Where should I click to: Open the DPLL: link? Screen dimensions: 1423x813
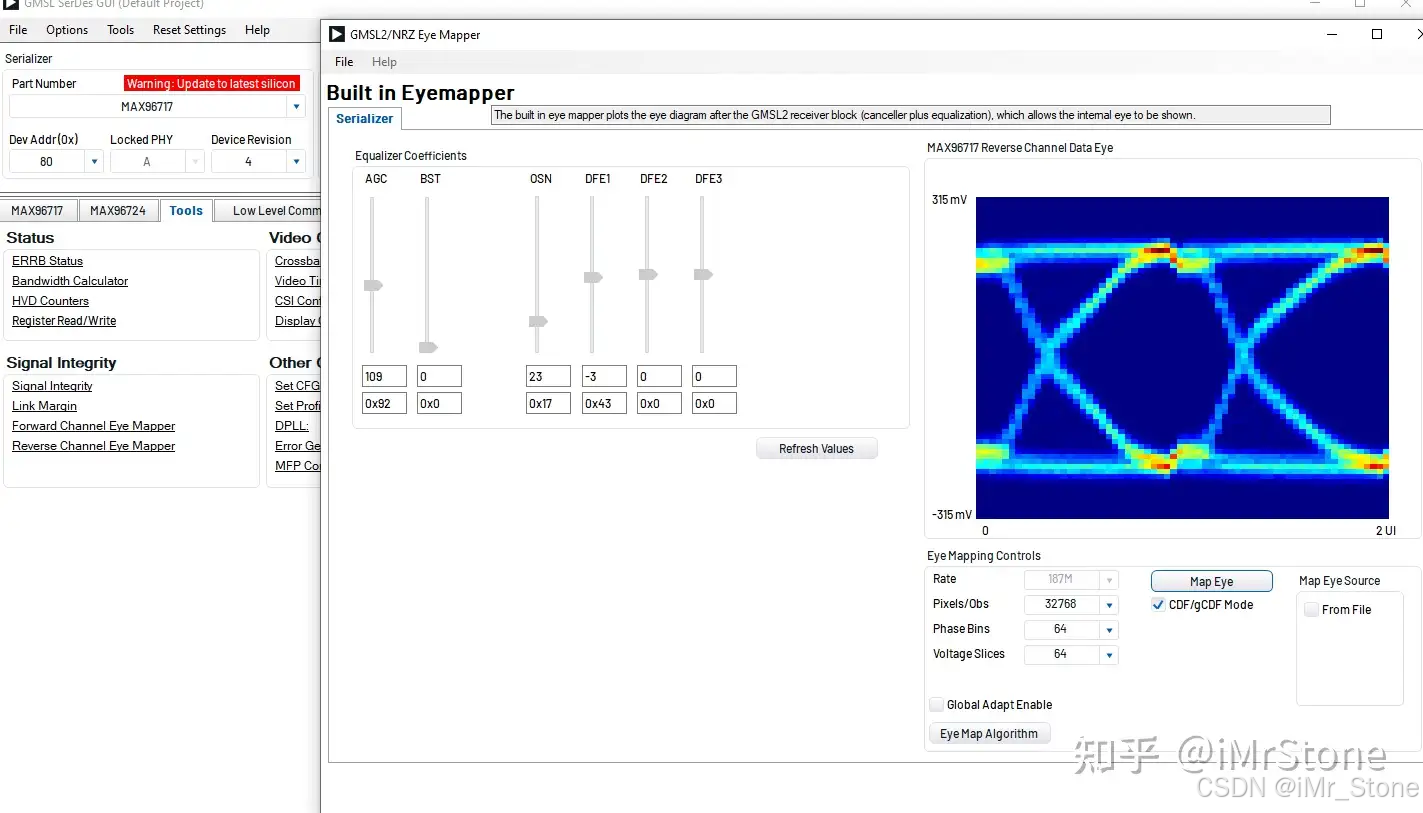(x=292, y=426)
